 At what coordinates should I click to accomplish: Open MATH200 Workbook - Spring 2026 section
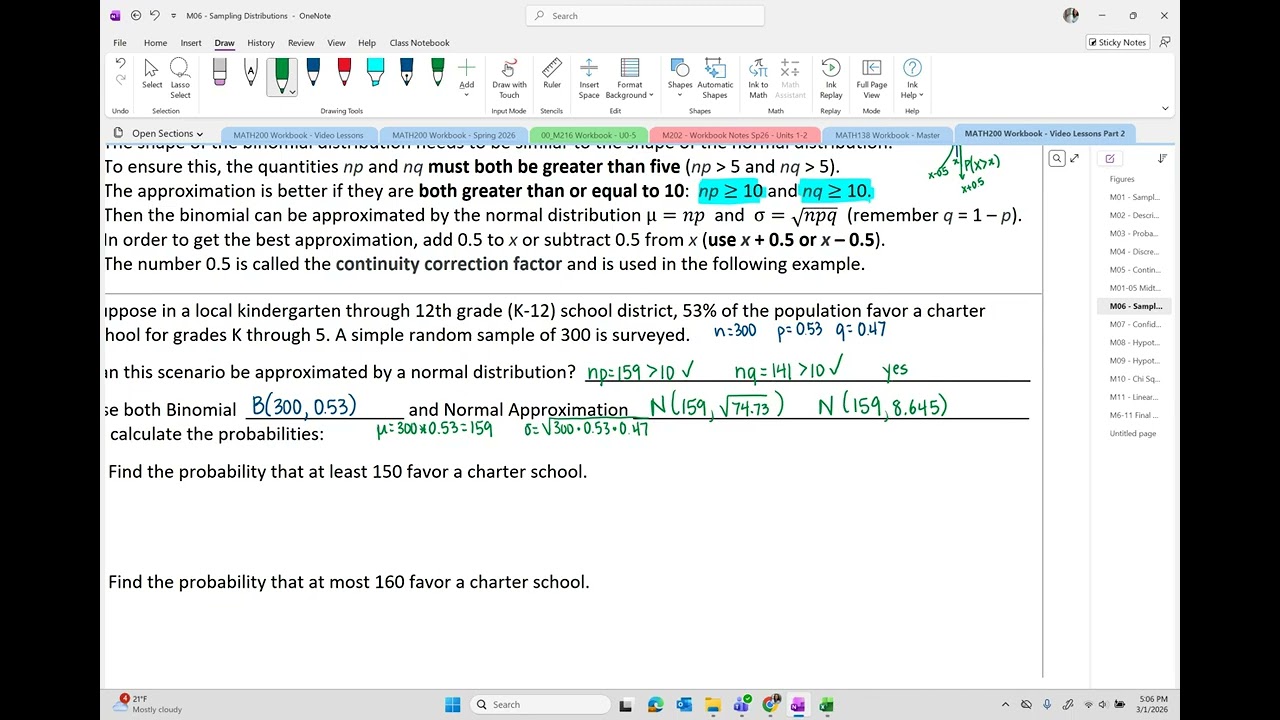[454, 135]
